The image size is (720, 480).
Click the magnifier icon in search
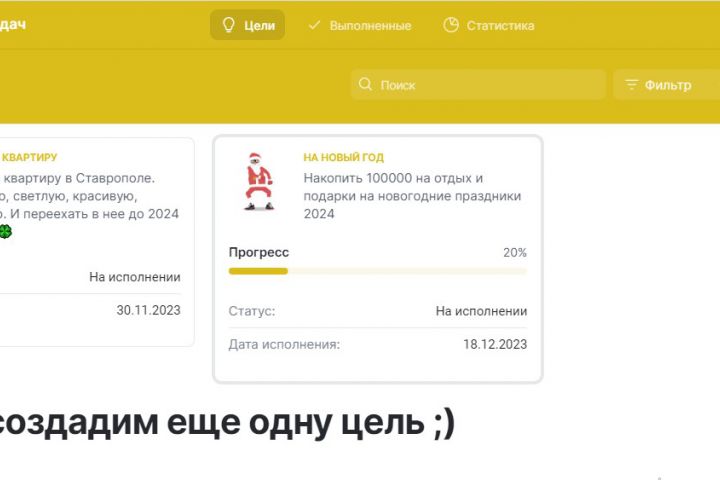point(365,84)
